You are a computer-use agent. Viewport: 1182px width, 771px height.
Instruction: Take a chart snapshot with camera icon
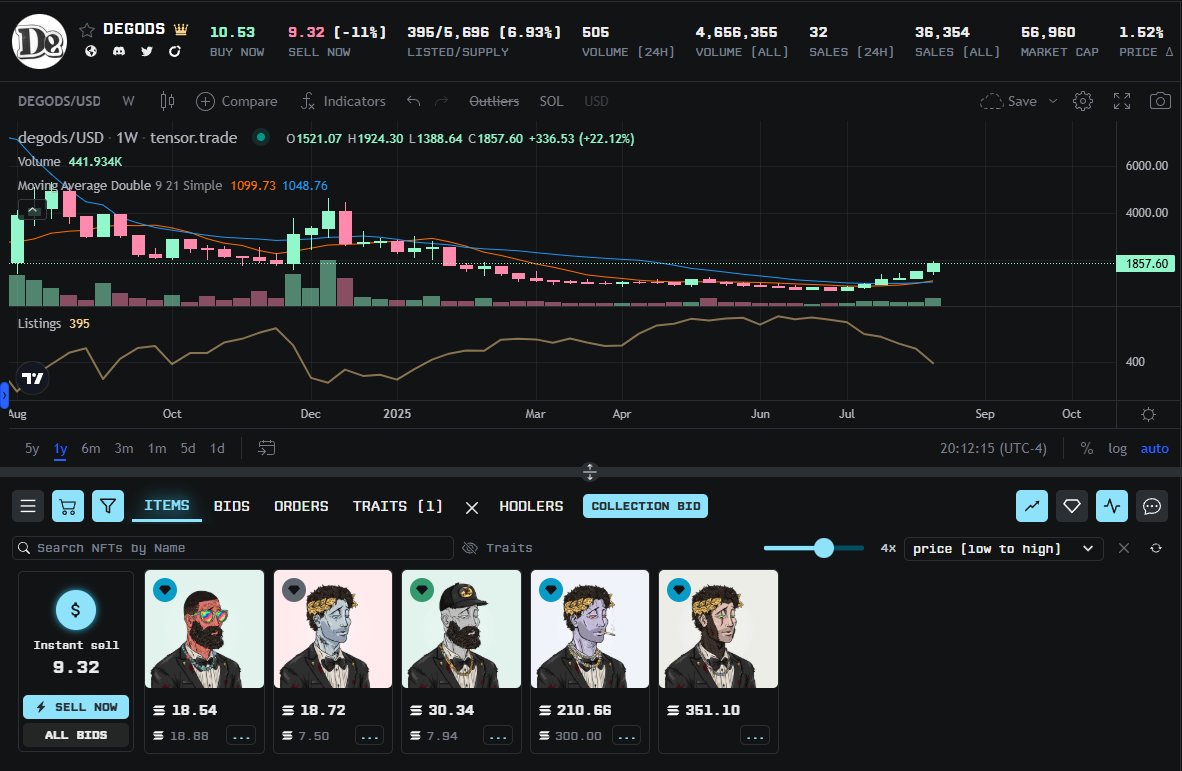coord(1160,101)
